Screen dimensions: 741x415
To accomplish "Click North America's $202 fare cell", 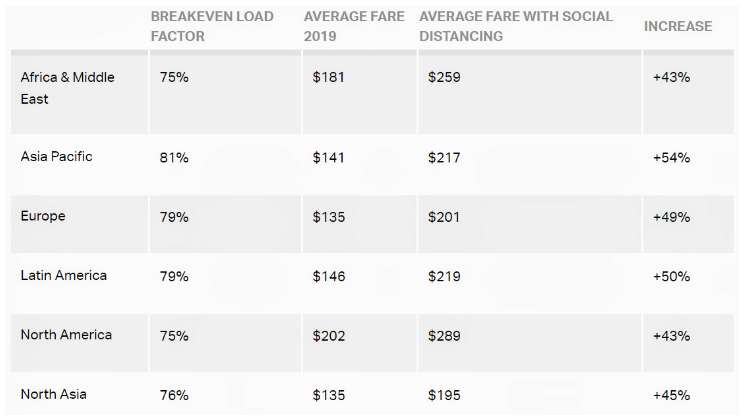I will pyautogui.click(x=329, y=335).
